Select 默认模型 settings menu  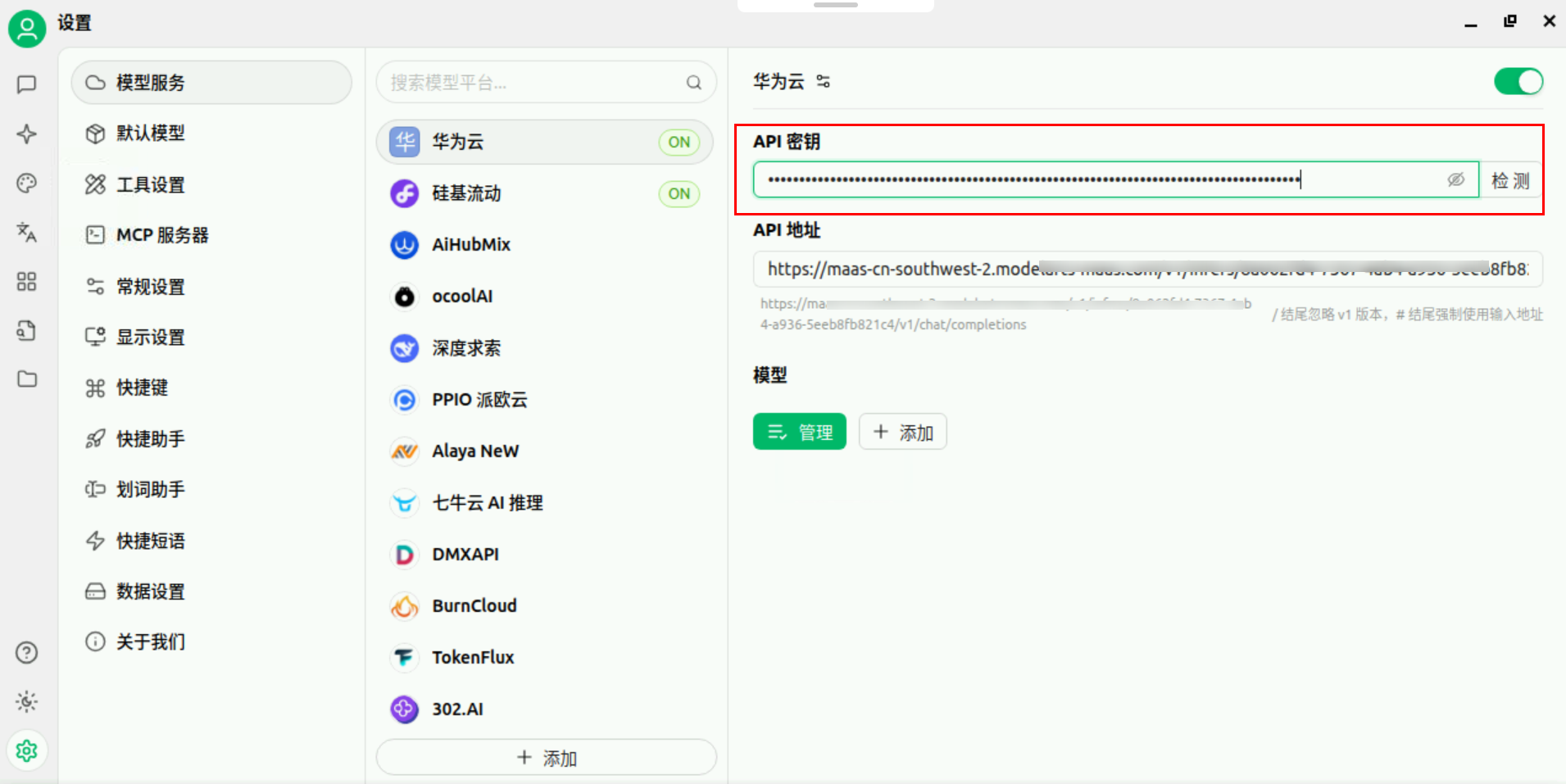(x=211, y=134)
